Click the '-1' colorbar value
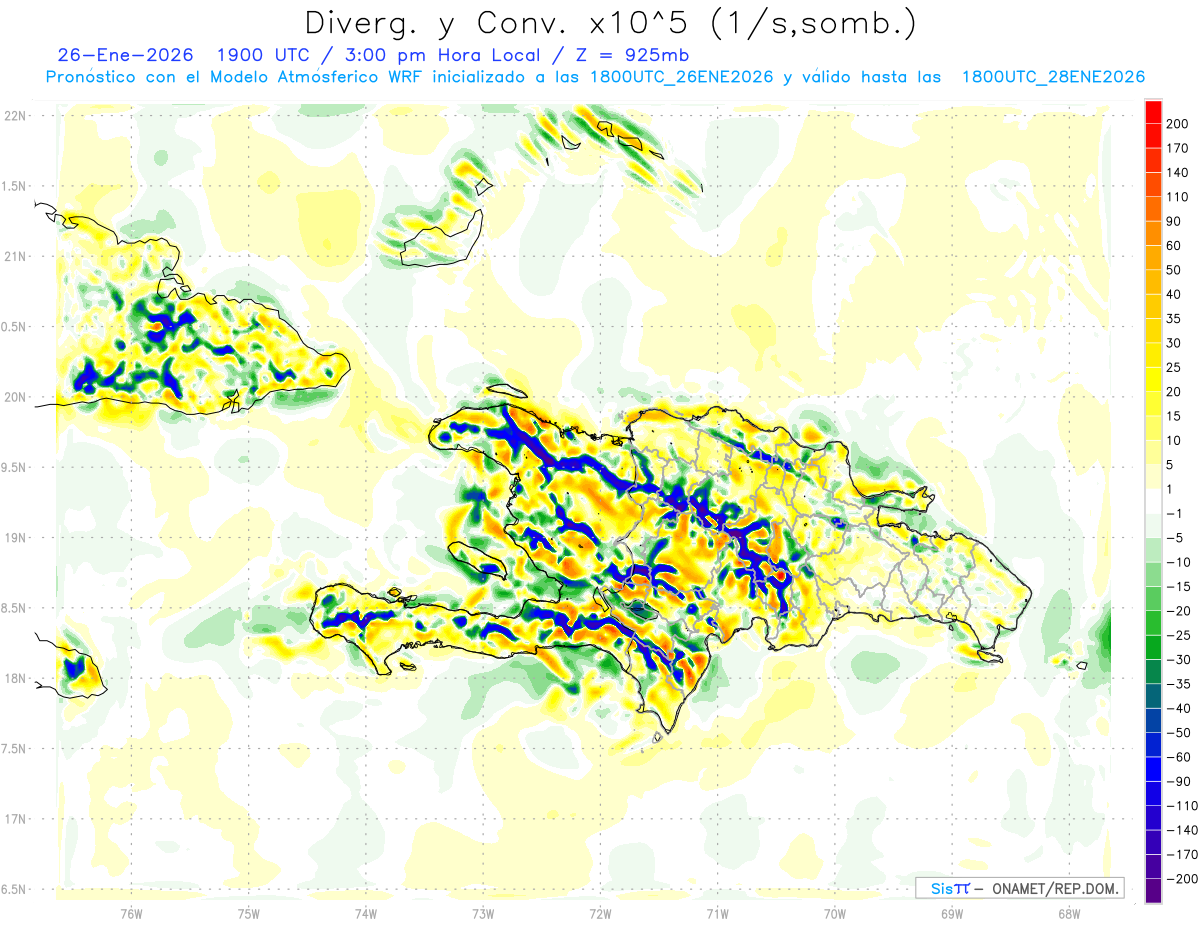The width and height of the screenshot is (1200, 927). [1176, 514]
